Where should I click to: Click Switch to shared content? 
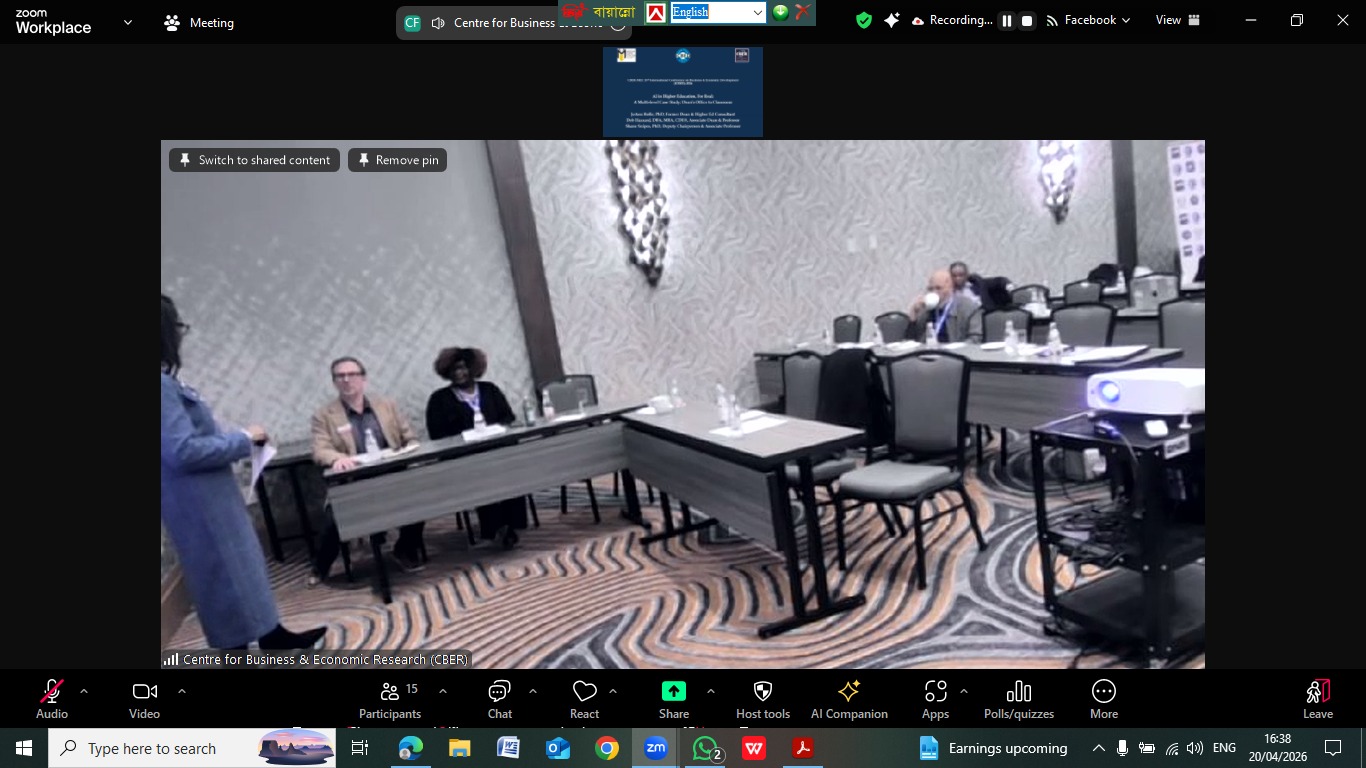[254, 160]
